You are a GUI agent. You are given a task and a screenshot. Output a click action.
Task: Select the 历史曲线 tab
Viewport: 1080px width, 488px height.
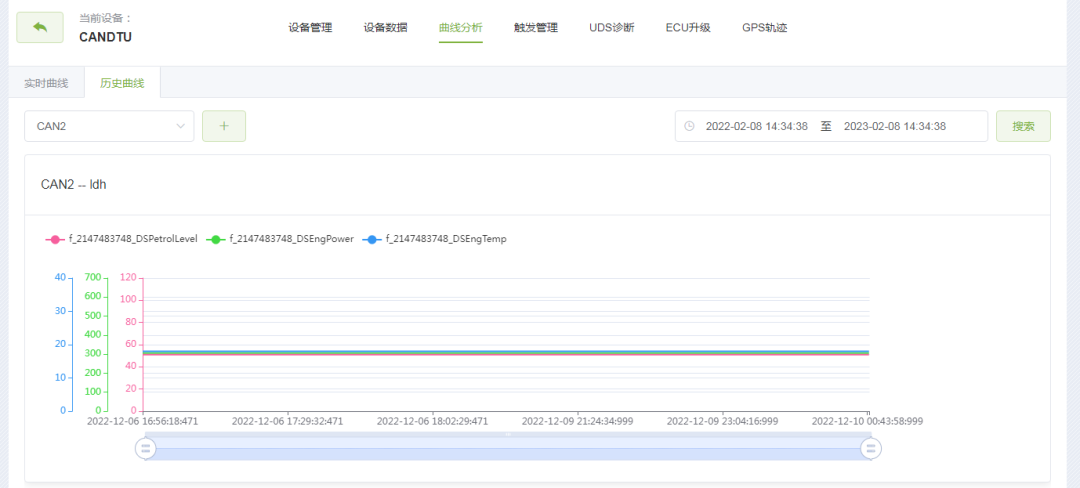click(x=122, y=83)
